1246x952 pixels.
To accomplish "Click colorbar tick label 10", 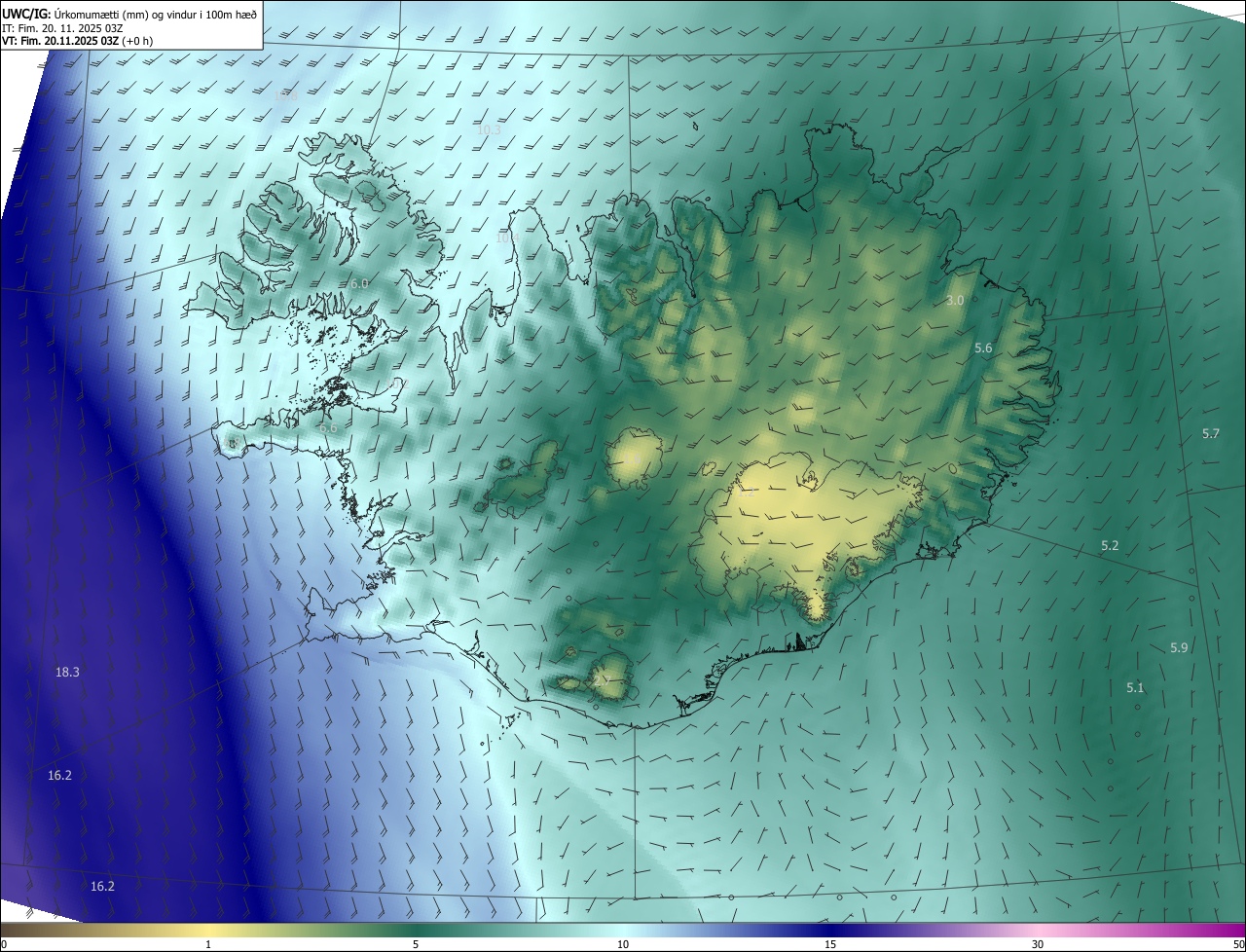I will (x=623, y=944).
